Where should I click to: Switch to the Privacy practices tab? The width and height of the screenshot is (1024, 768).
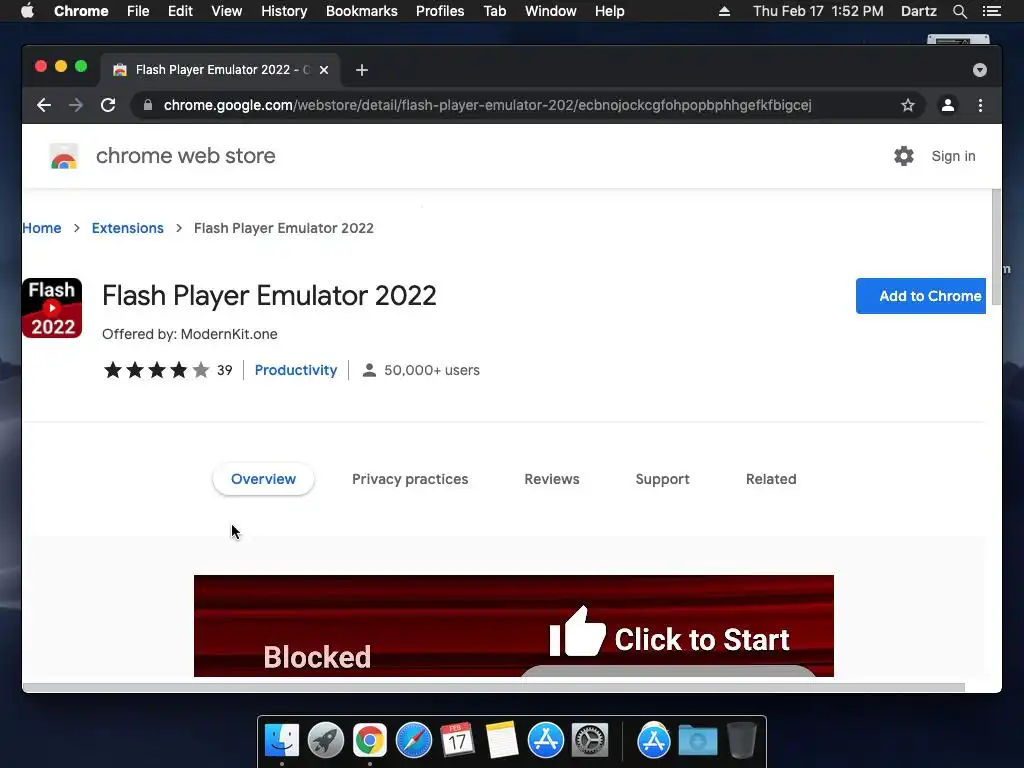point(410,479)
